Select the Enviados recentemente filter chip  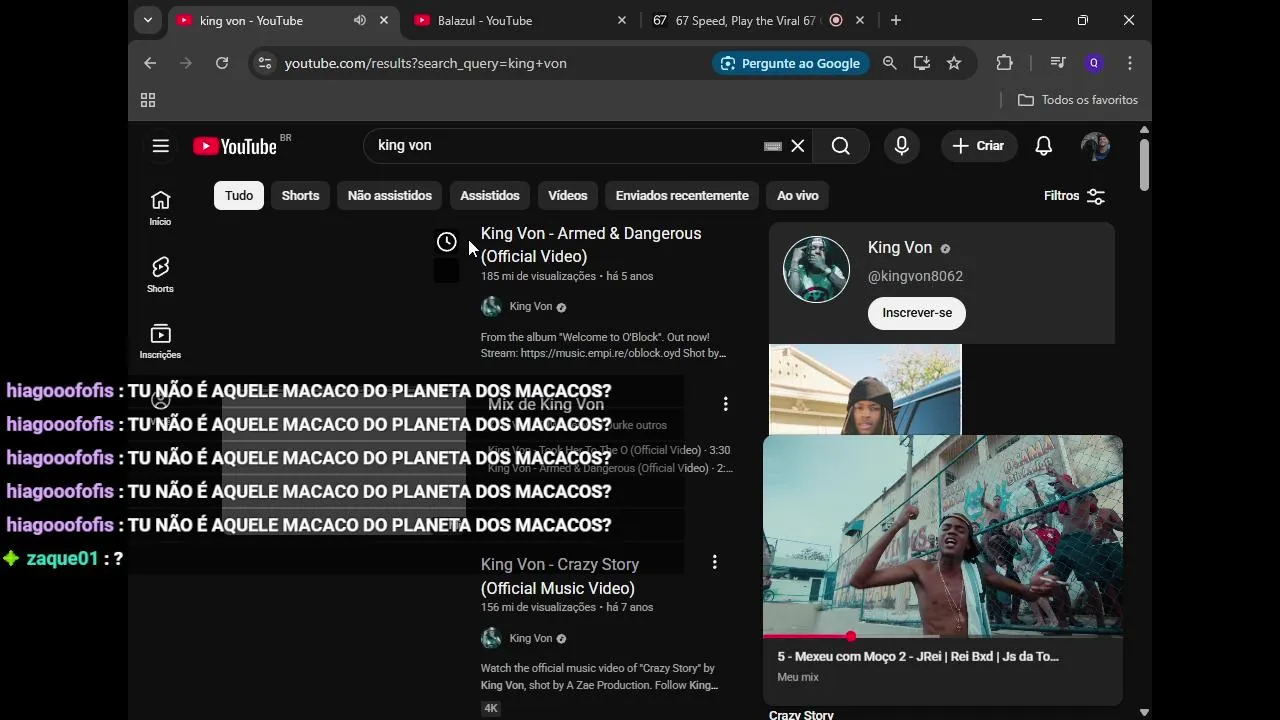(x=682, y=196)
